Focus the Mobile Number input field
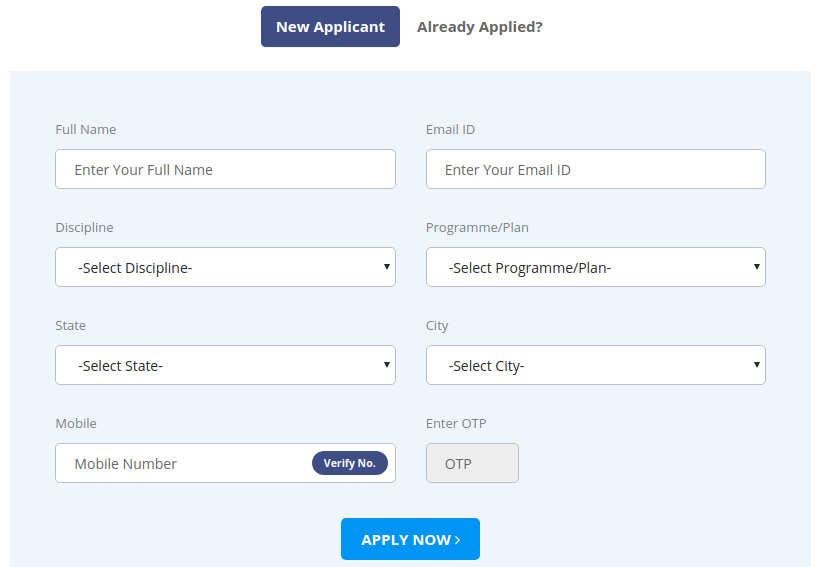This screenshot has width=823, height=567. click(184, 463)
